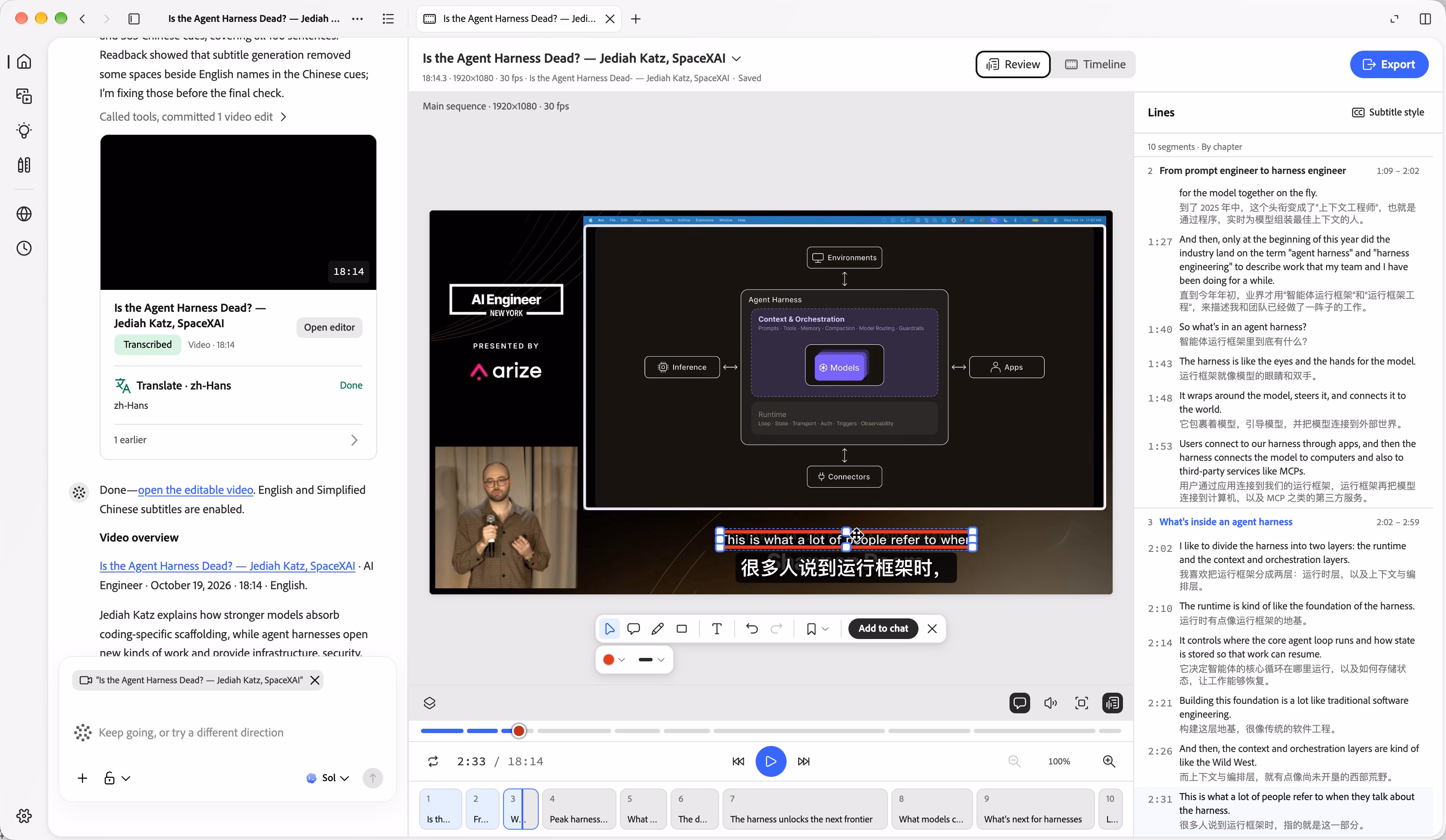The width and height of the screenshot is (1446, 840).
Task: Open the bookmark dropdown in annotation toolbar
Action: pyautogui.click(x=818, y=629)
